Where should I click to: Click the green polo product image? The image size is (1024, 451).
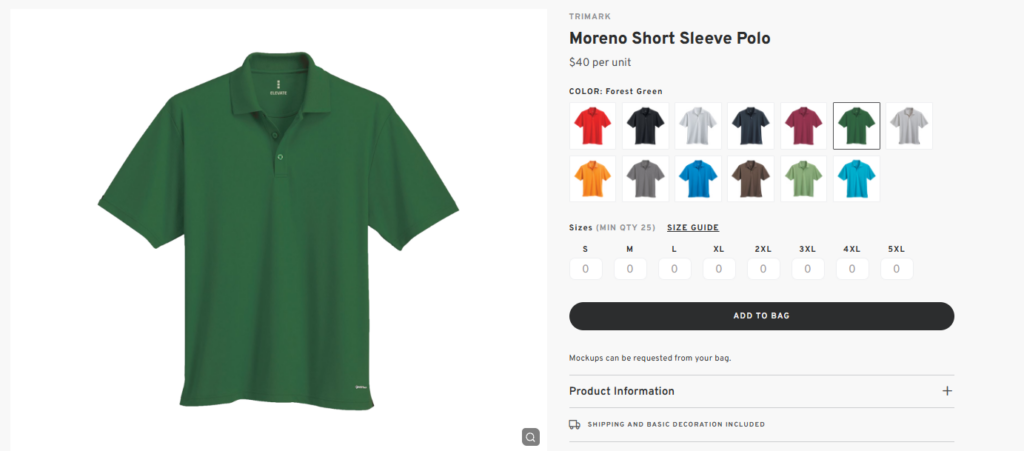tap(278, 230)
